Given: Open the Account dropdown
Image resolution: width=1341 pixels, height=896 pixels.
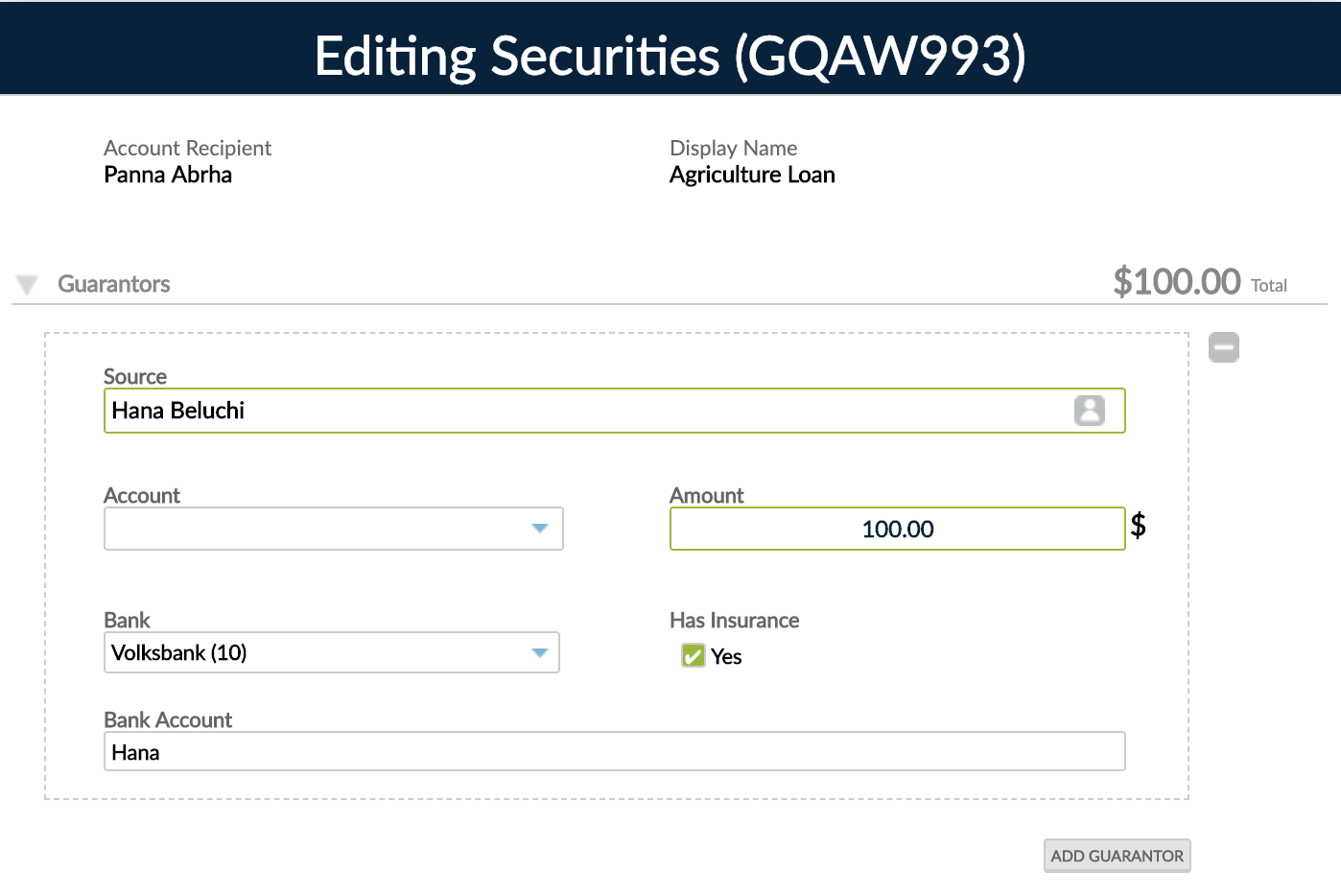Looking at the screenshot, I should pos(333,529).
